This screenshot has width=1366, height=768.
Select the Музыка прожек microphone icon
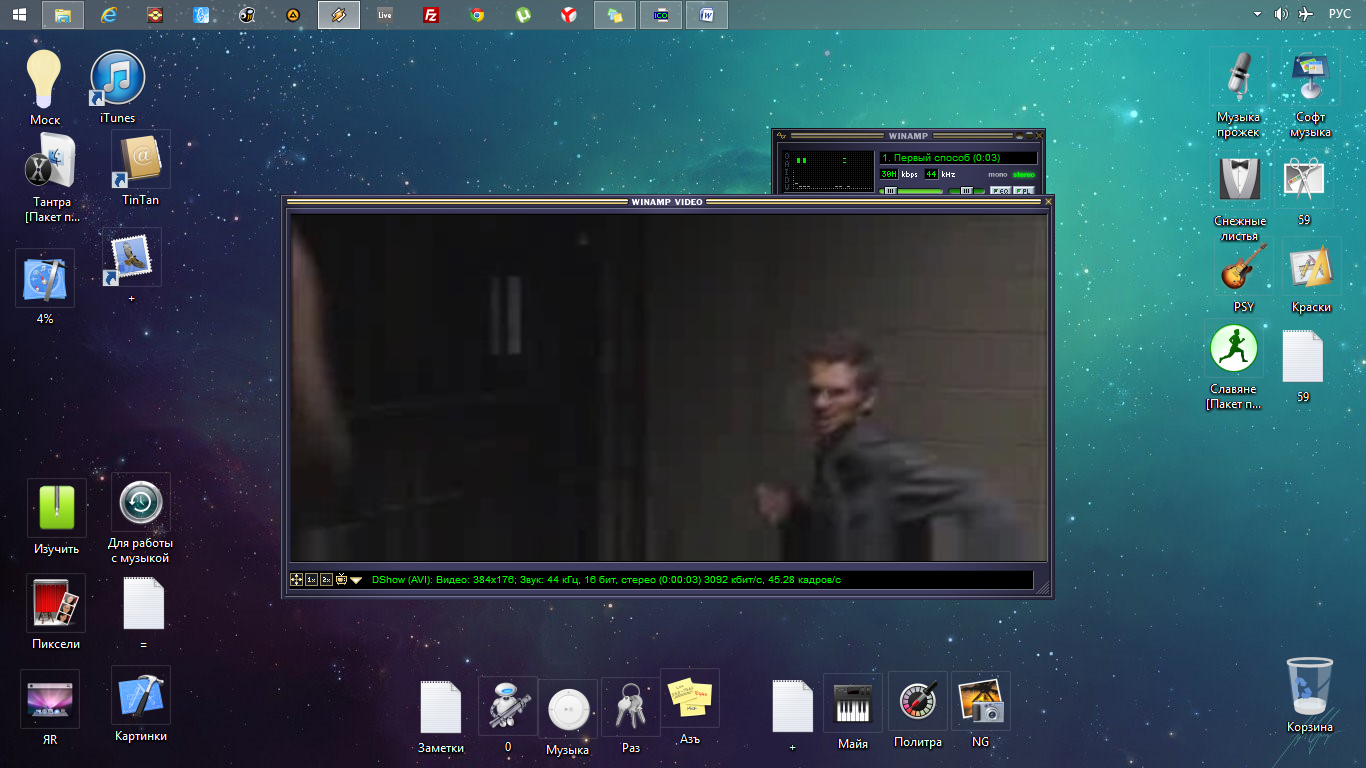(1239, 93)
